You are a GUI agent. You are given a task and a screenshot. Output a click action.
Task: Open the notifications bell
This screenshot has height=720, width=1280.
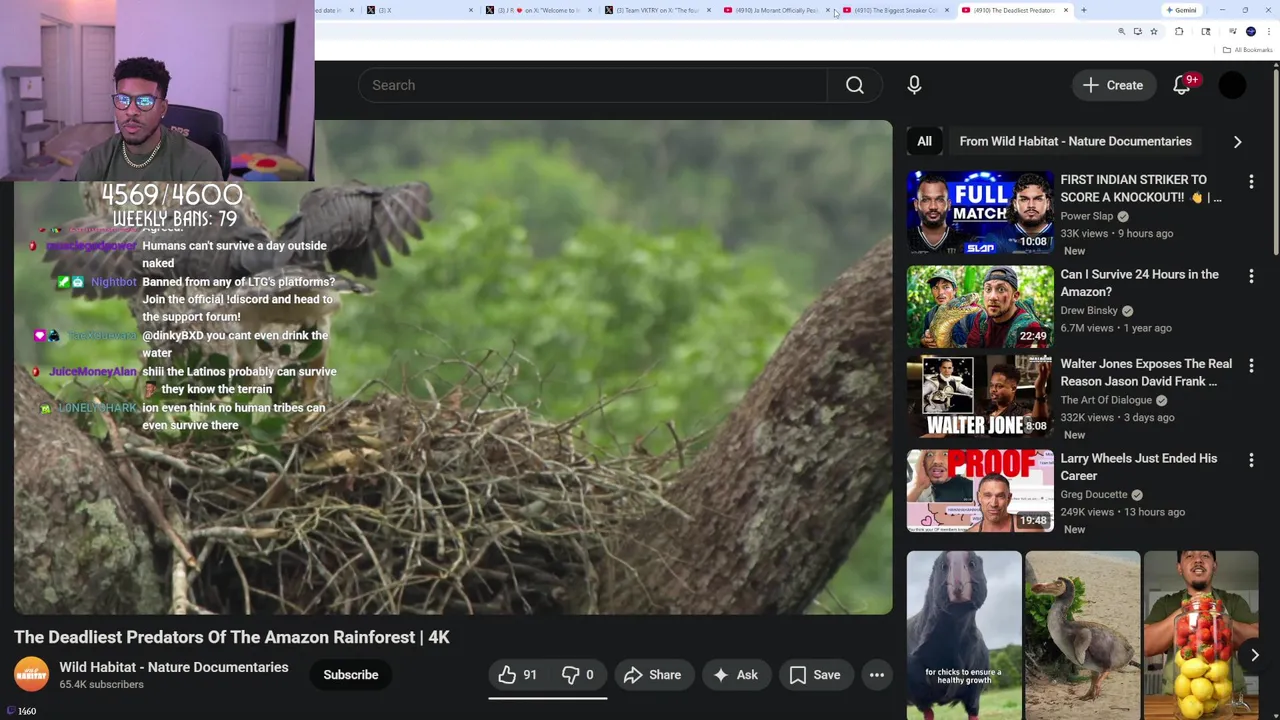1181,85
